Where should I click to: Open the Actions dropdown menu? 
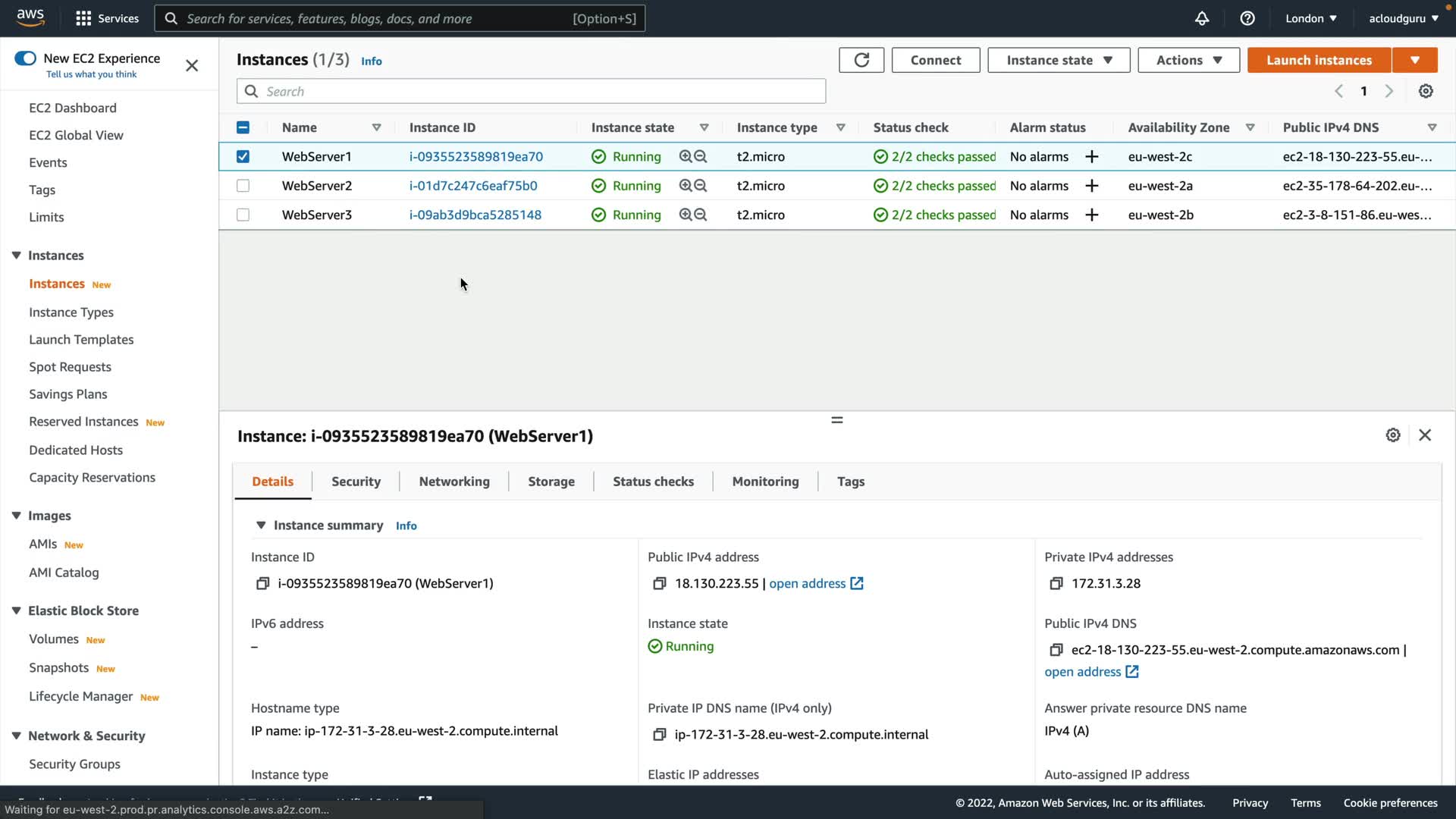[1188, 60]
